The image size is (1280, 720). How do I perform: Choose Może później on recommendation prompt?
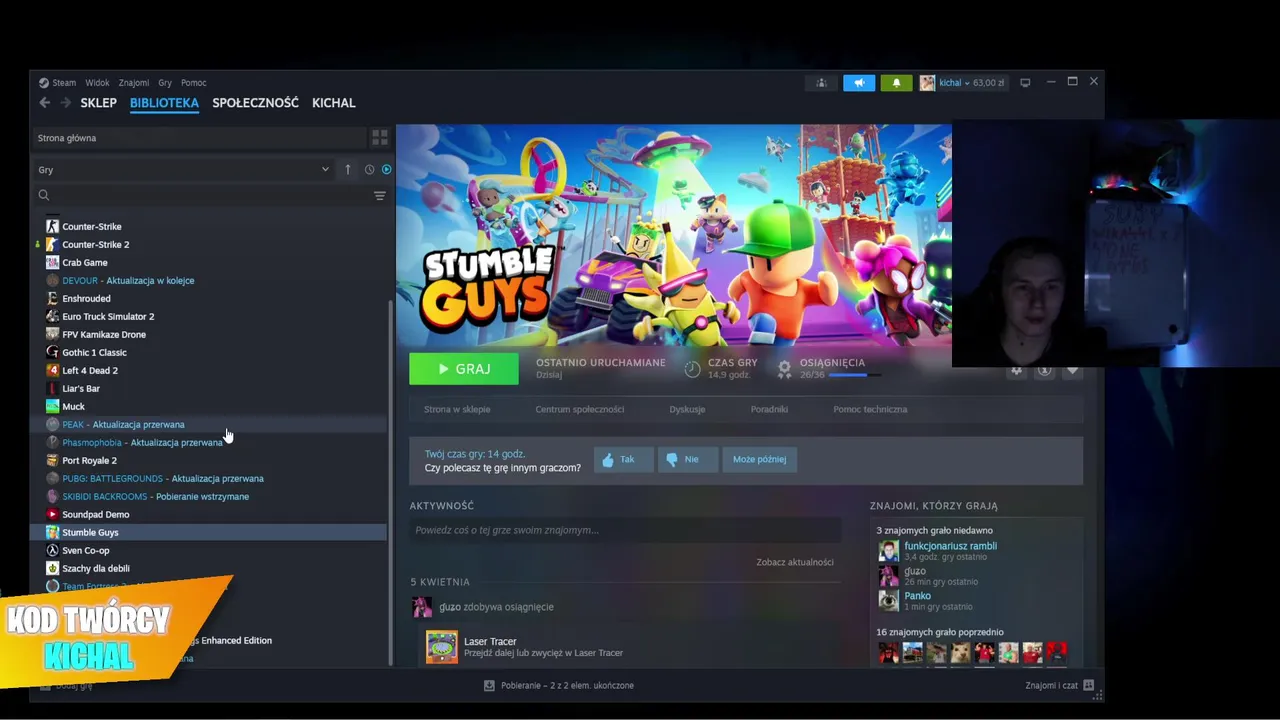[x=759, y=460]
